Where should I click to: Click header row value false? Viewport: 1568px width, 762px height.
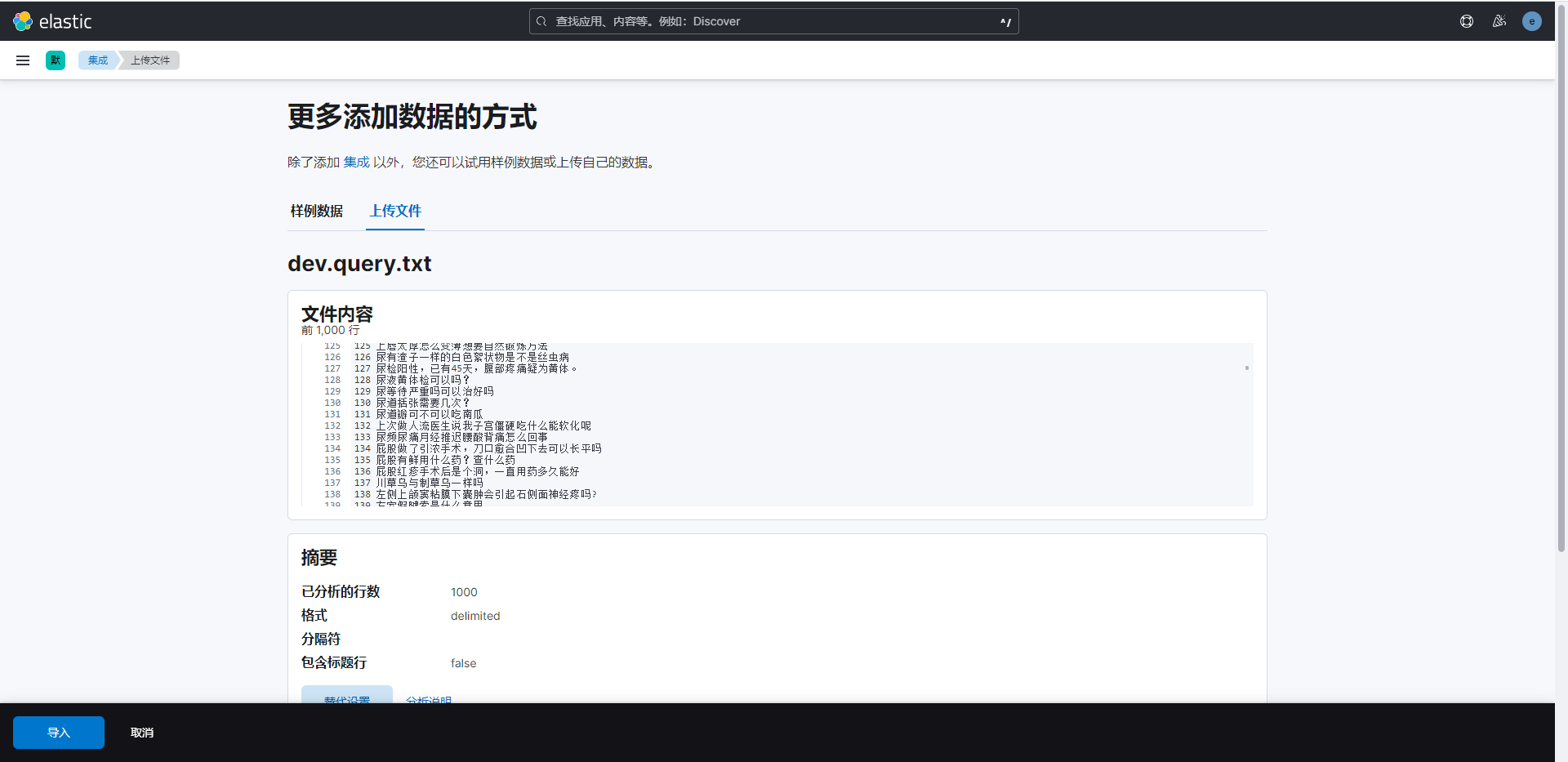(463, 663)
